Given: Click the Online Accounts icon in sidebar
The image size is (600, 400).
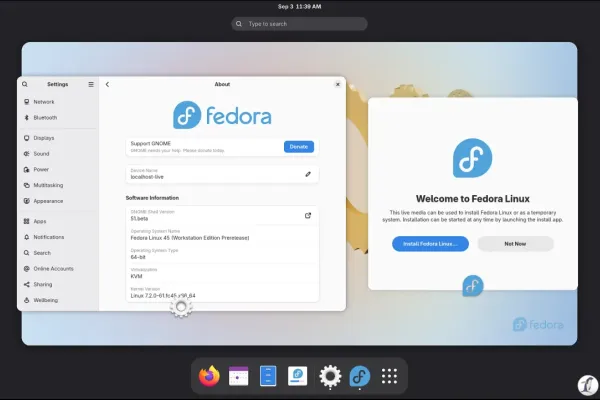Looking at the screenshot, I should pos(26,269).
